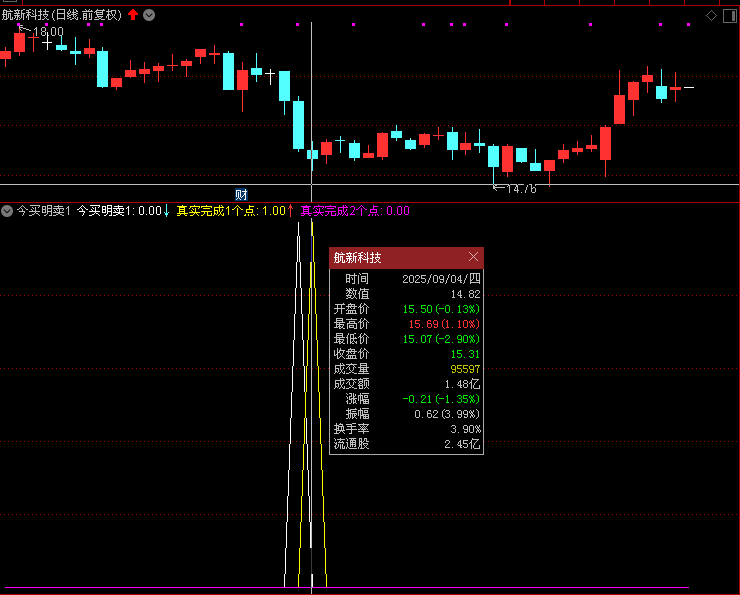Click the red up arrow beside the stock title
This screenshot has width=740, height=595.
coord(133,15)
